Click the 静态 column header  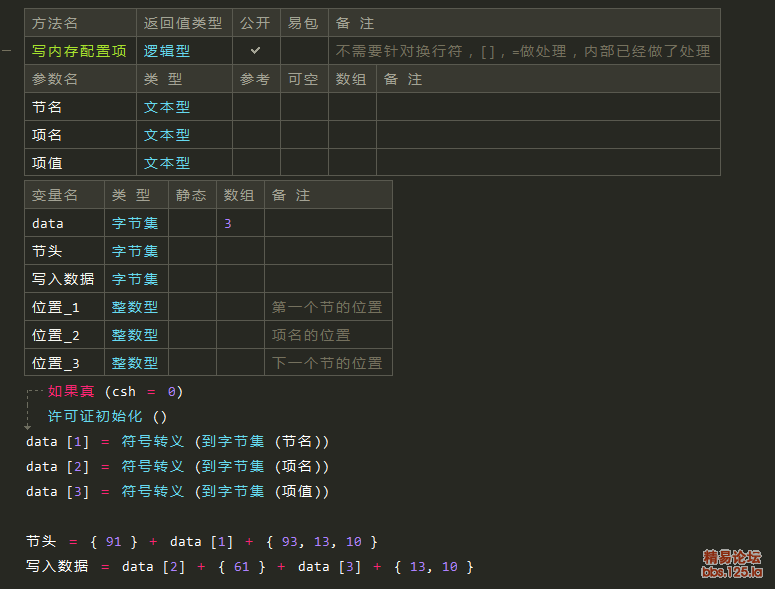(x=191, y=195)
